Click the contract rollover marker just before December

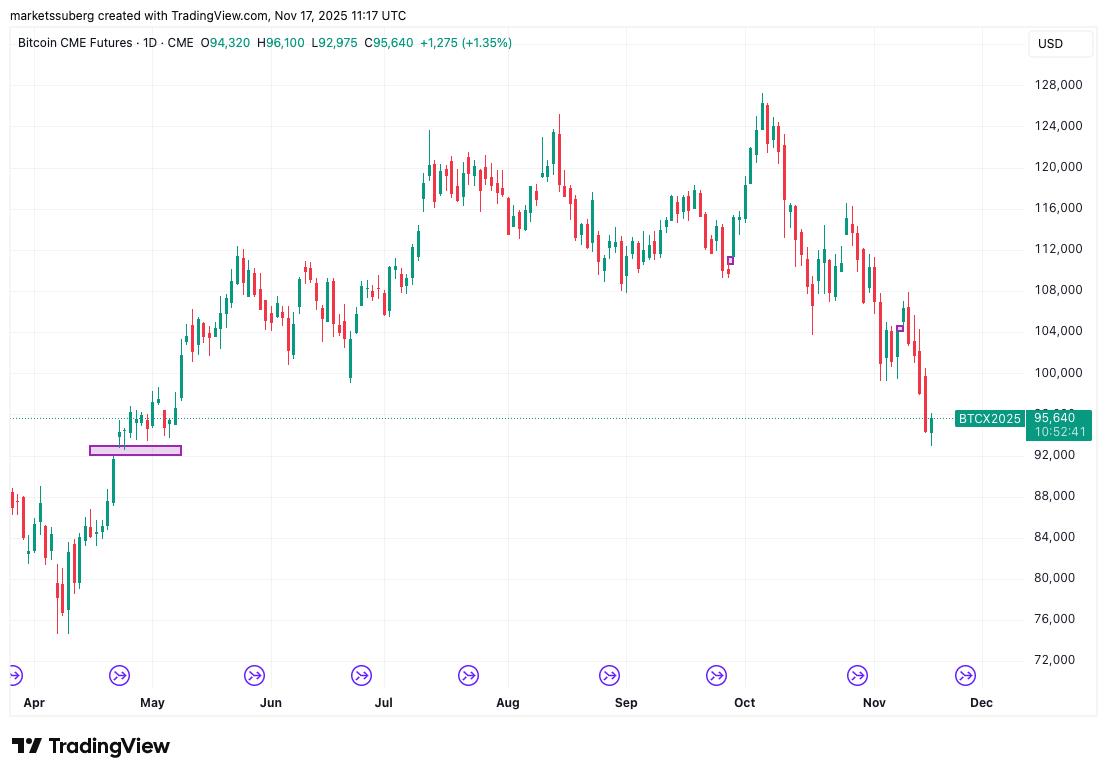pyautogui.click(x=965, y=676)
